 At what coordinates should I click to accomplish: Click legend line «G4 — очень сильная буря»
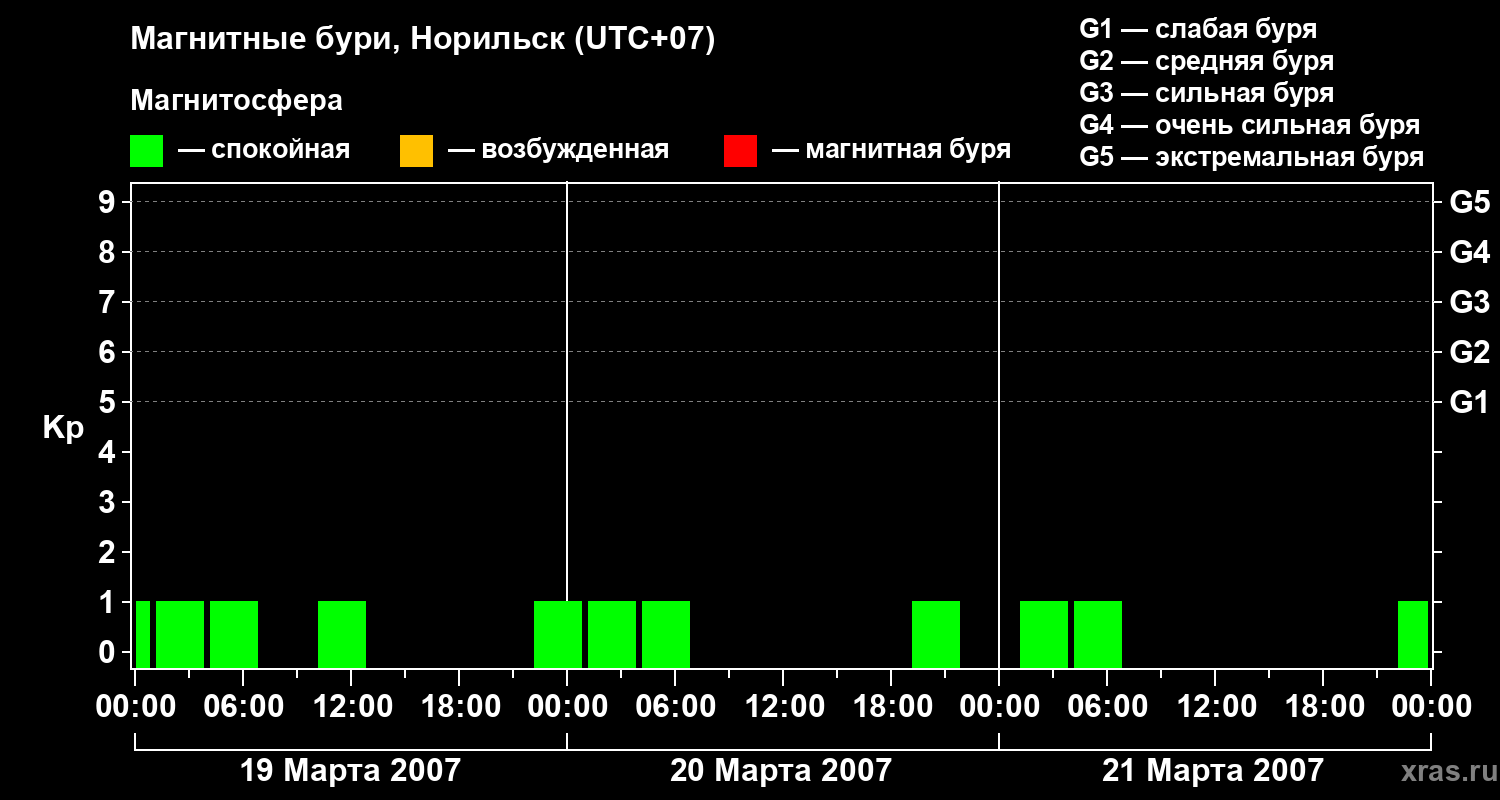pos(1249,124)
